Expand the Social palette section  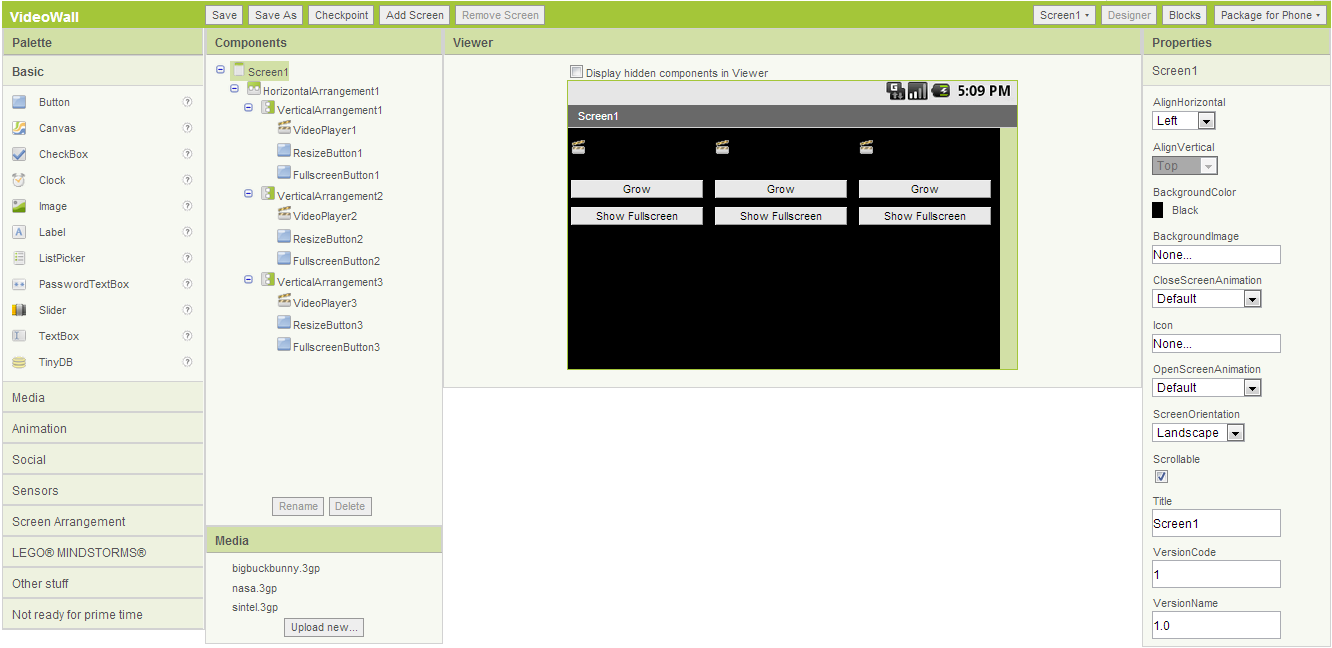(103, 460)
